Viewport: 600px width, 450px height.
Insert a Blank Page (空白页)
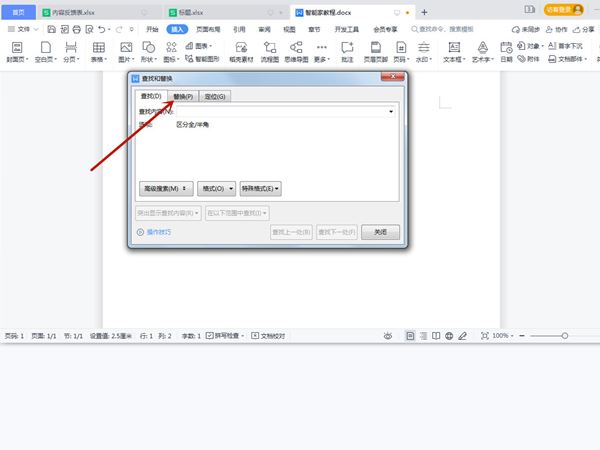click(x=46, y=52)
